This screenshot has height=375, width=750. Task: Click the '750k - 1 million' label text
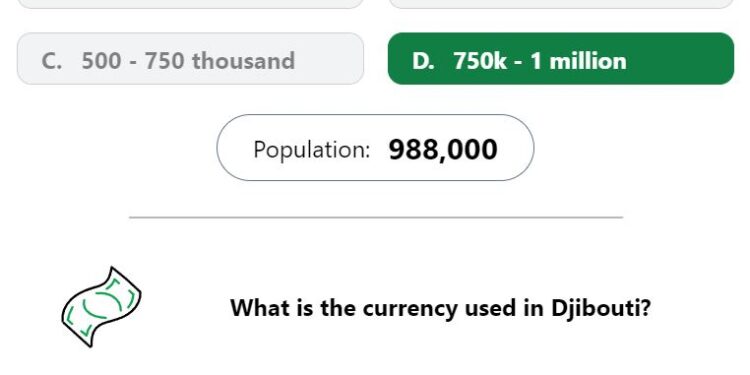[540, 61]
